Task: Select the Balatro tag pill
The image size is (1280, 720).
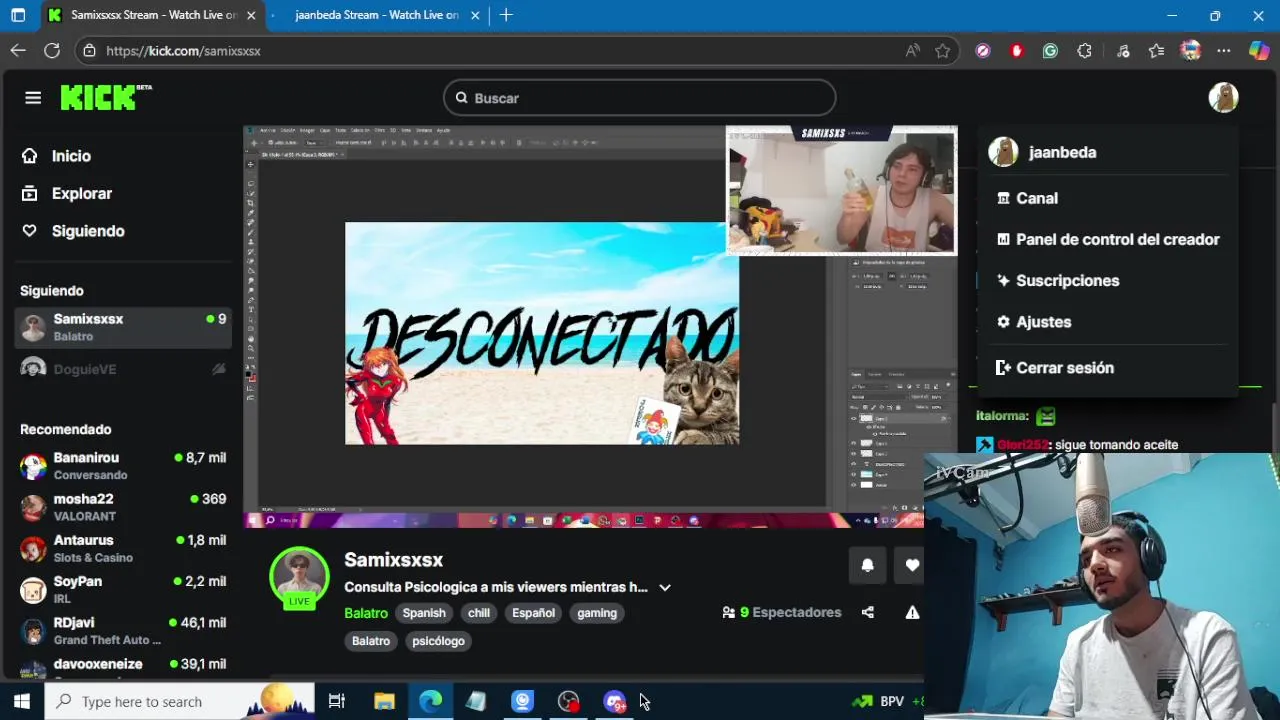Action: pos(371,641)
